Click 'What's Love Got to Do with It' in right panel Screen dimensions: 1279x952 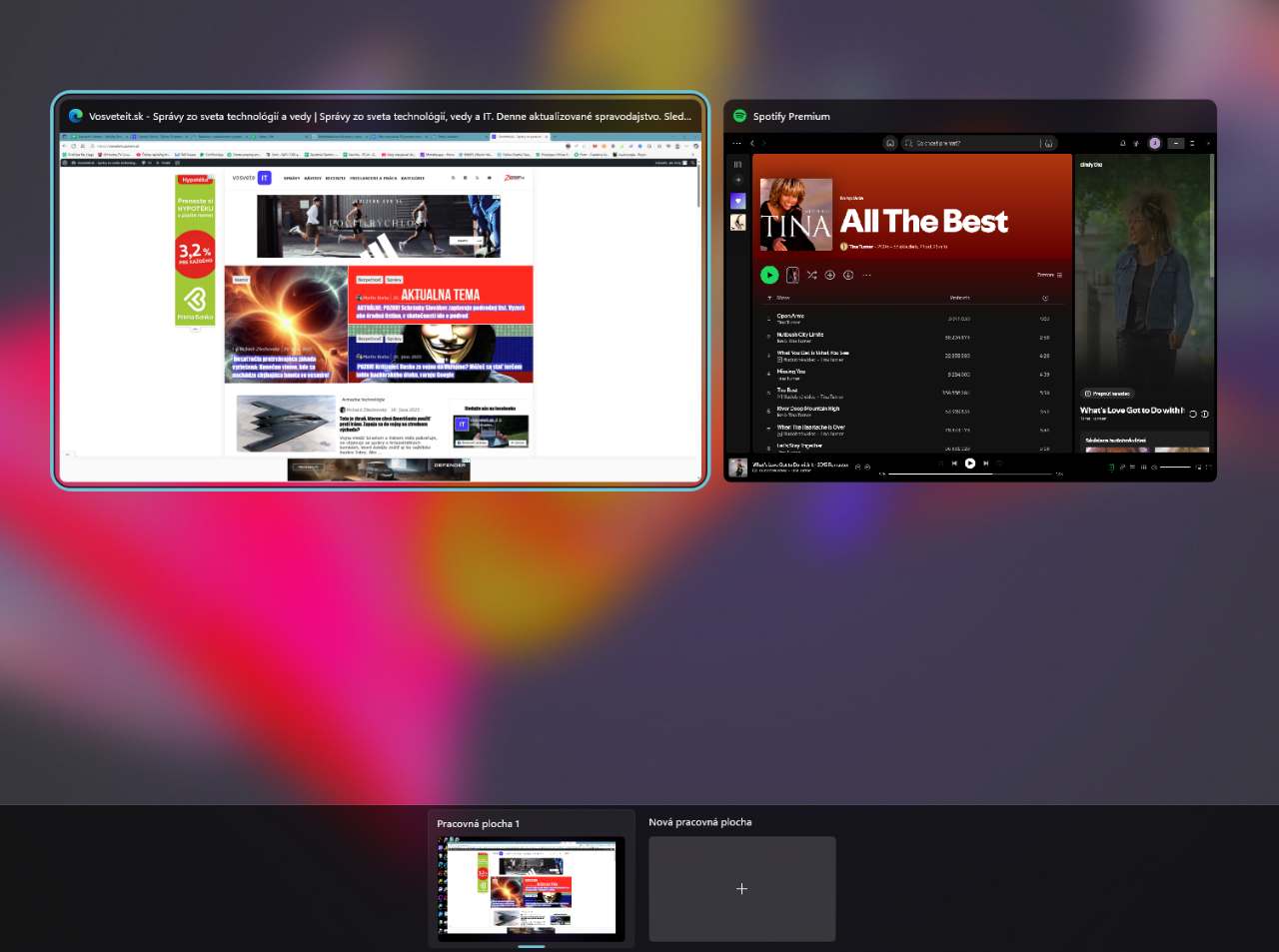pyautogui.click(x=1132, y=411)
